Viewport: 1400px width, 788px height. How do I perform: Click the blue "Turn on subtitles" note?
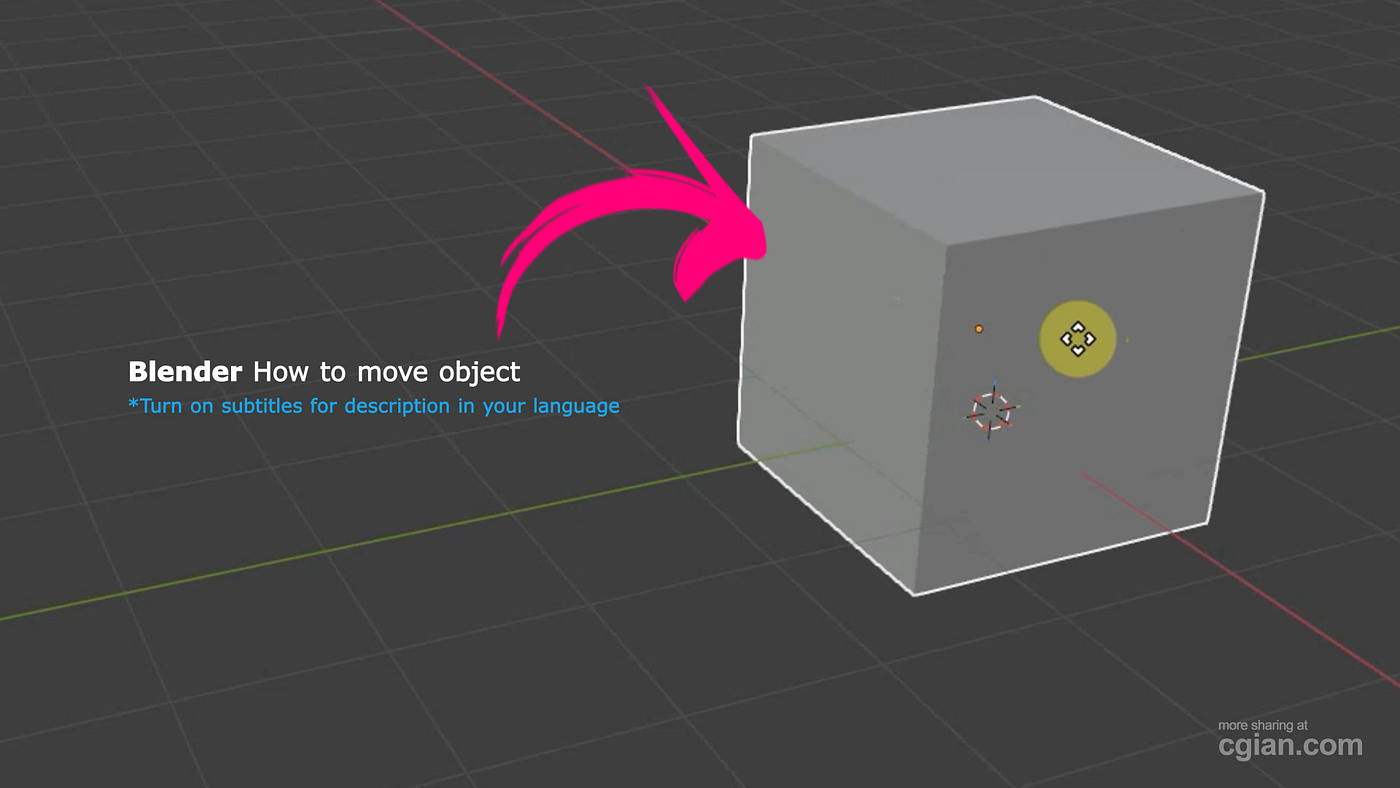374,406
